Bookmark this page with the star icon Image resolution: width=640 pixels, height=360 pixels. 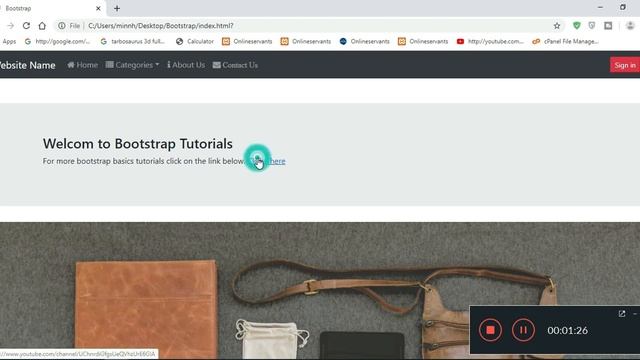(557, 26)
